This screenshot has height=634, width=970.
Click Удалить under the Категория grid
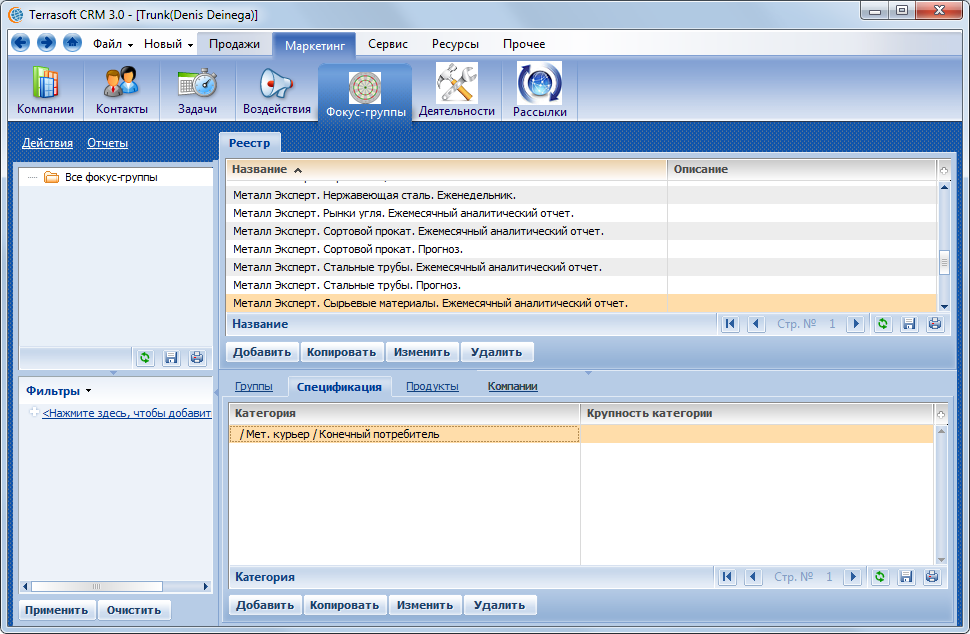click(500, 605)
